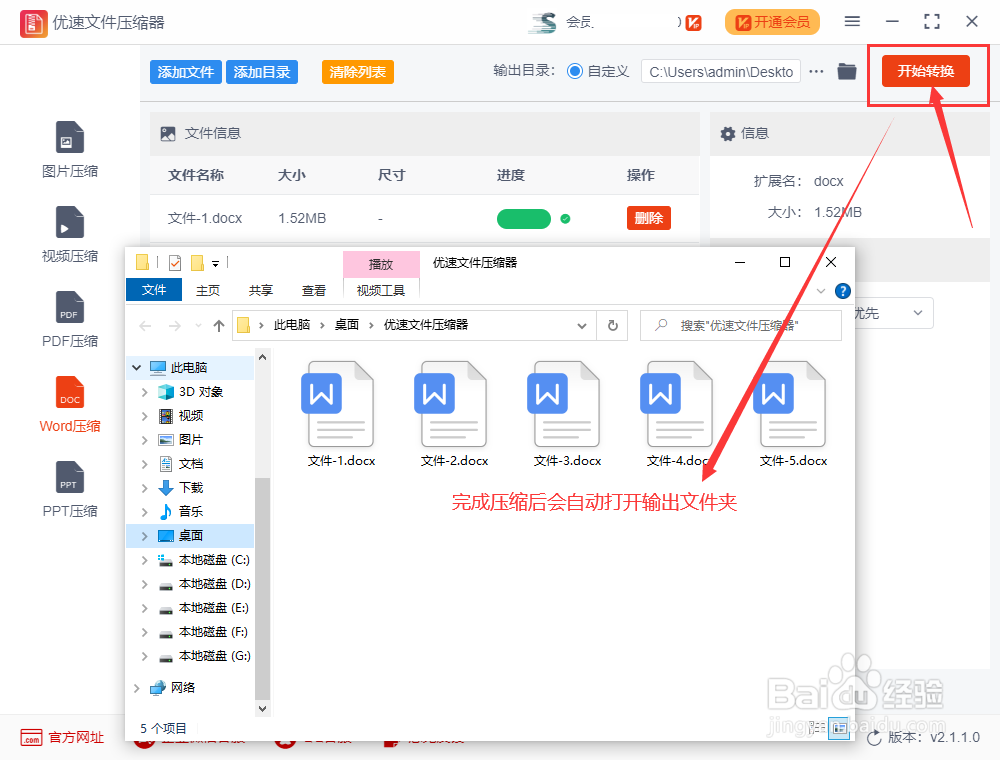
Task: Click the Explorer nav pane scrollbar down arrow
Action: [262, 708]
